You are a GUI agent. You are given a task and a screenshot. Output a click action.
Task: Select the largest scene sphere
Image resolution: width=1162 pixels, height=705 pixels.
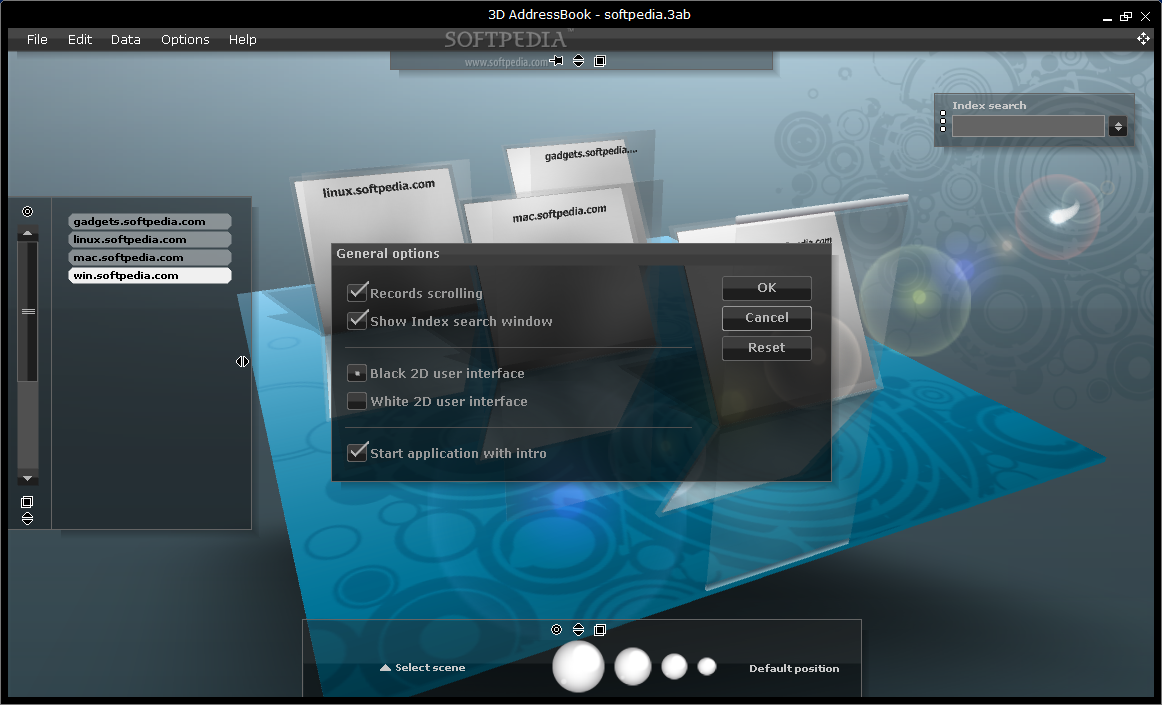(578, 666)
